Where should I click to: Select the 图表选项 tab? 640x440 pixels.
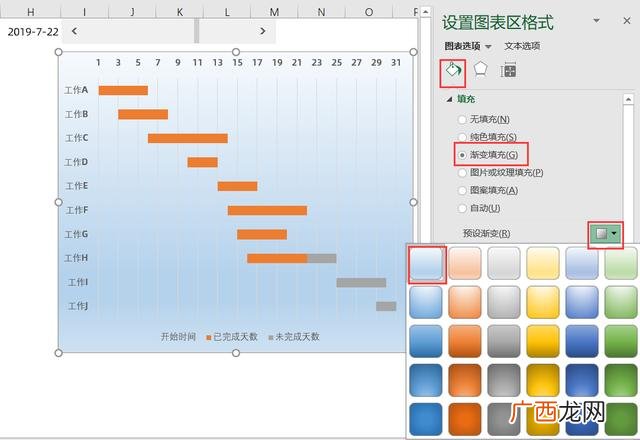[462, 46]
